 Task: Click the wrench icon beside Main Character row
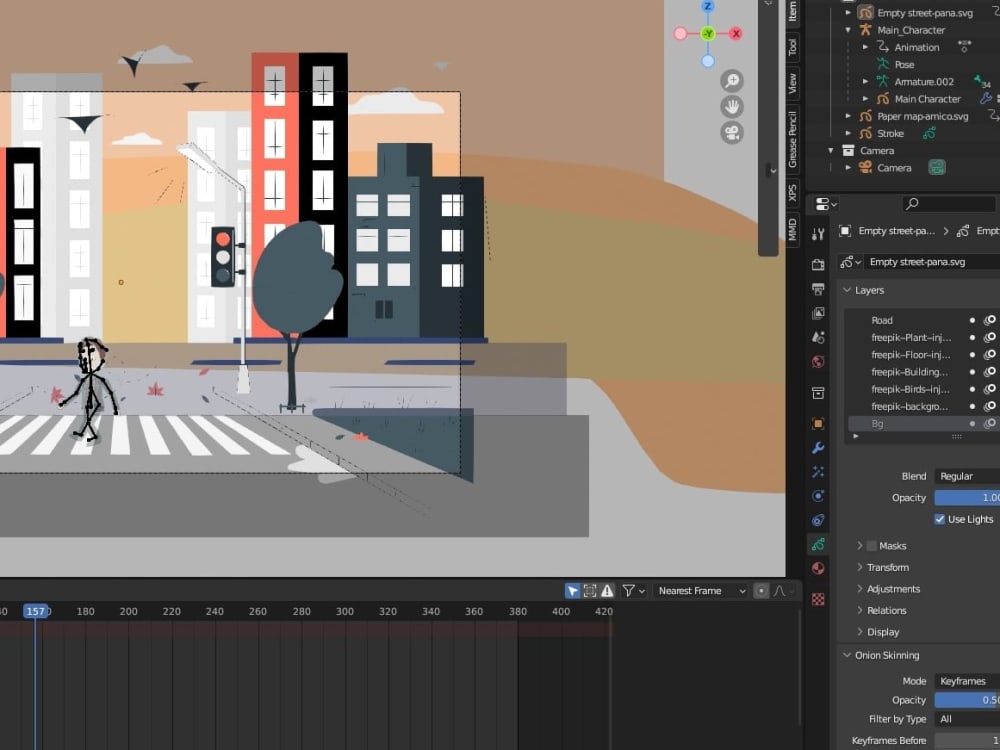986,99
